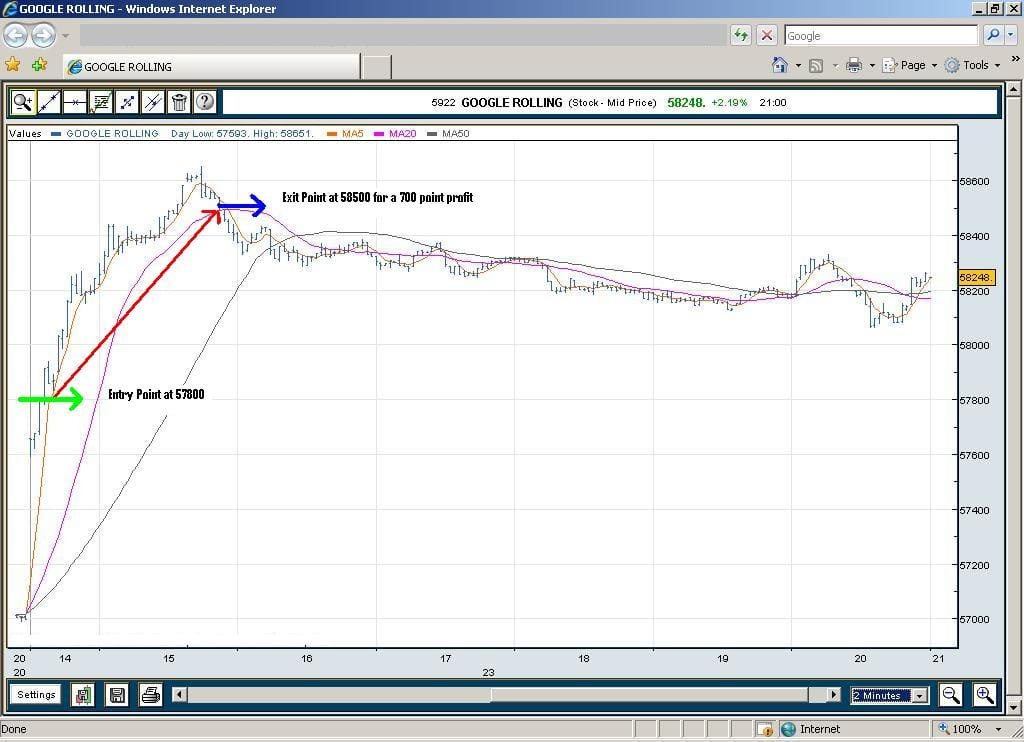
Task: Click the browser Print icon
Action: click(x=854, y=65)
